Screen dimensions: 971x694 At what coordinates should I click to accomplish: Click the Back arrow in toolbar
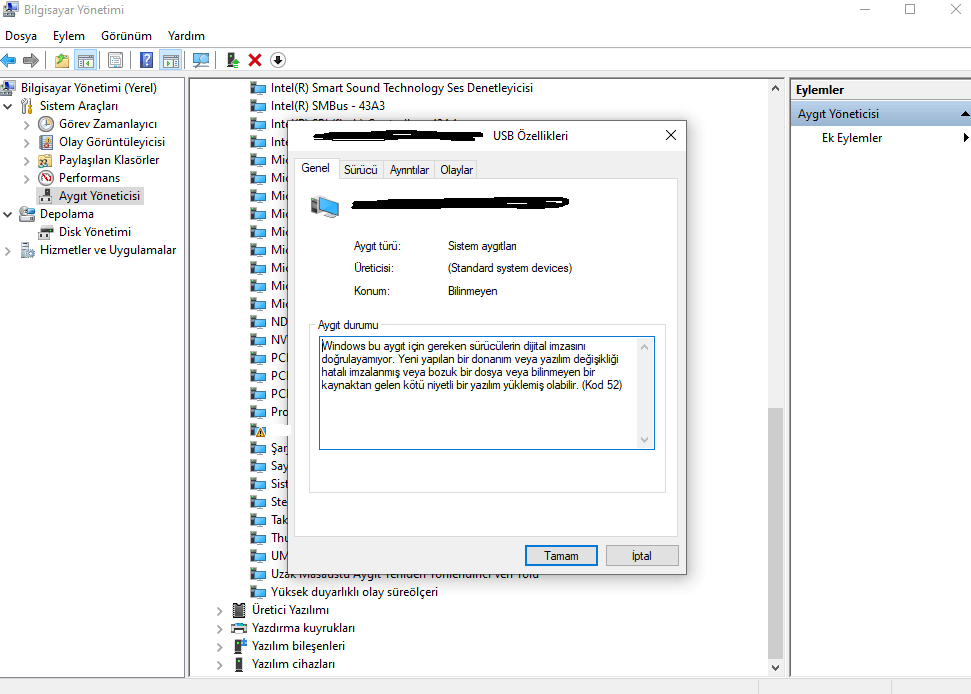click(x=9, y=60)
